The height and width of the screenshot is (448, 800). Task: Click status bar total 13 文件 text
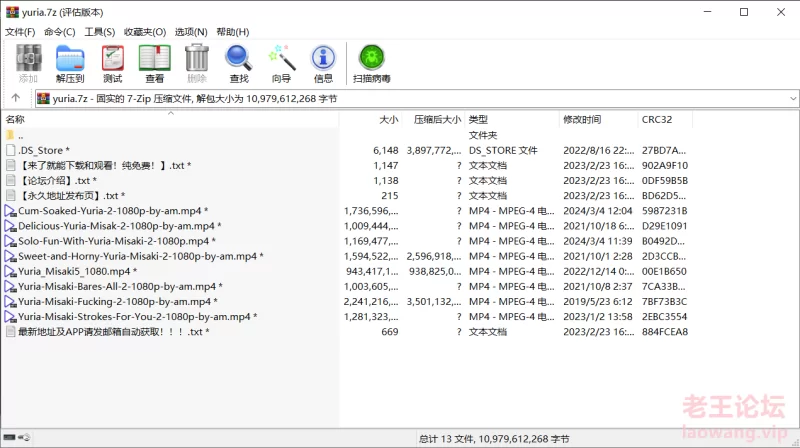click(x=494, y=439)
